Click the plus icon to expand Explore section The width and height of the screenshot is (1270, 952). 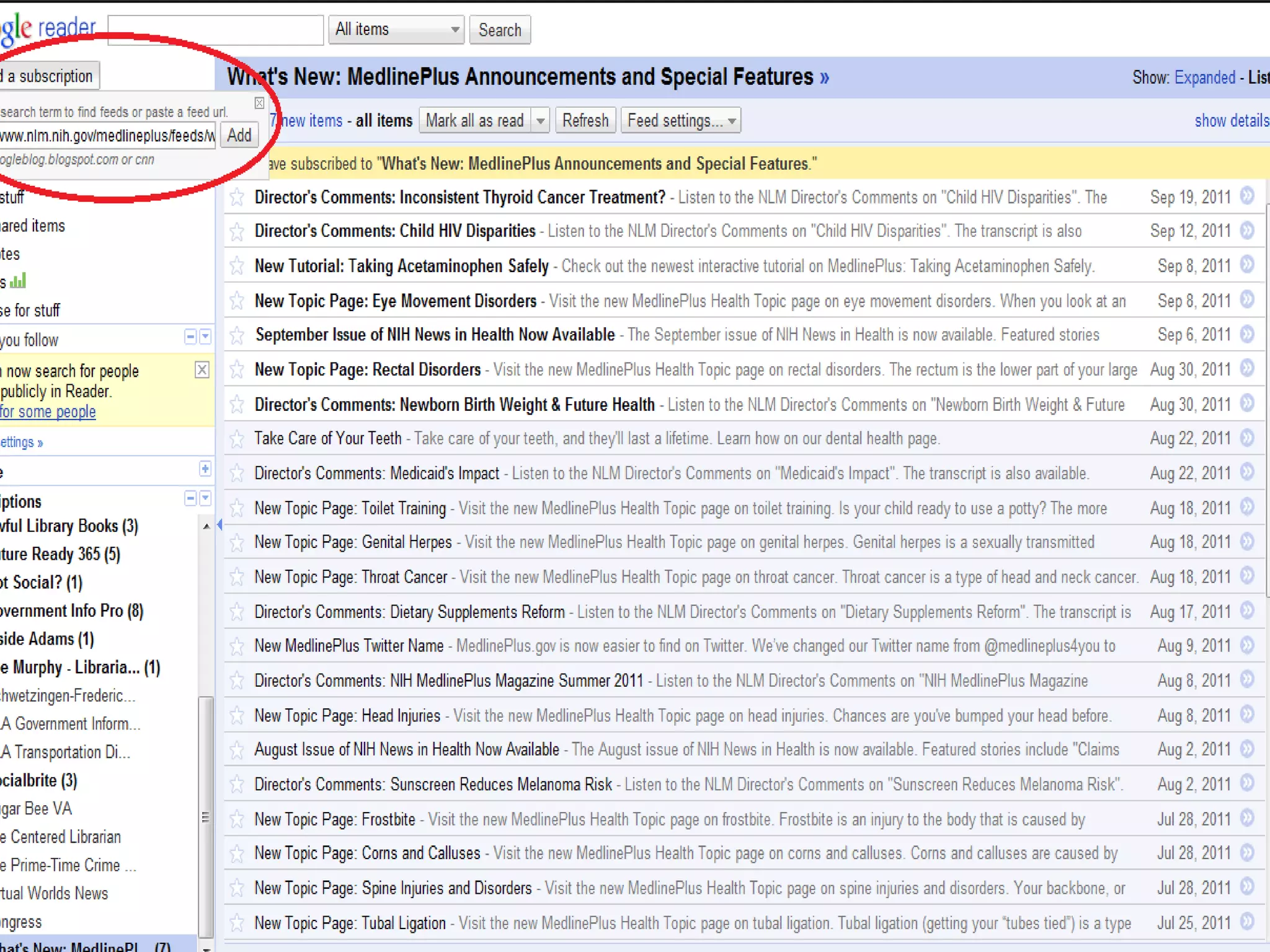205,469
